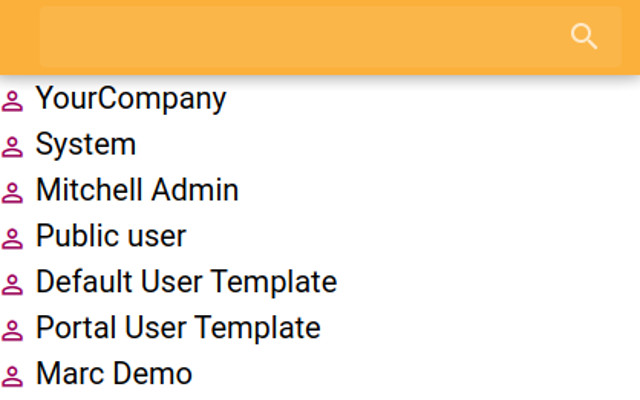This screenshot has height=400, width=640.
Task: Click person icon beside Default User Template
Action: 12,284
